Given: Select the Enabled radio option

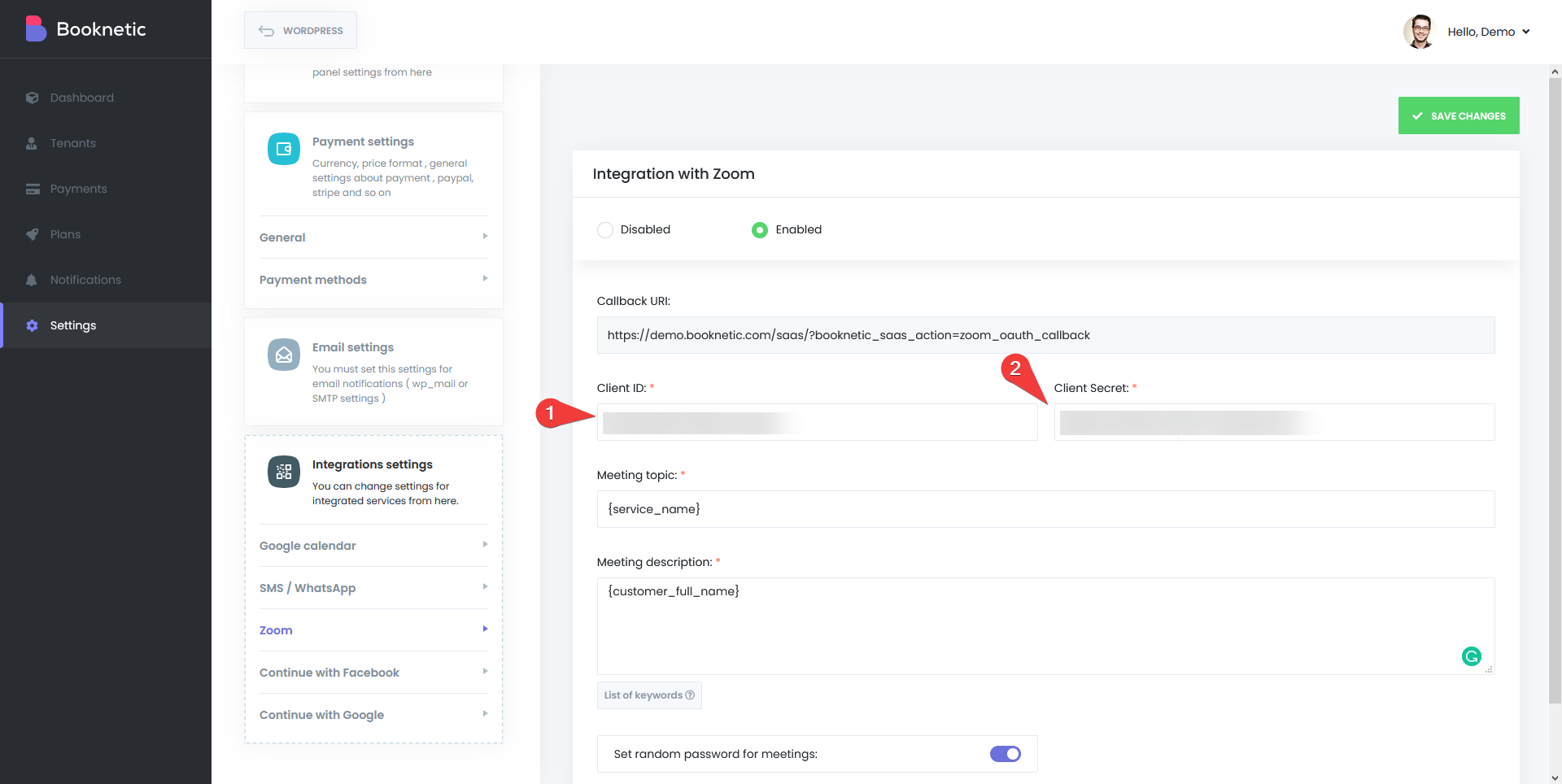Looking at the screenshot, I should (x=760, y=230).
